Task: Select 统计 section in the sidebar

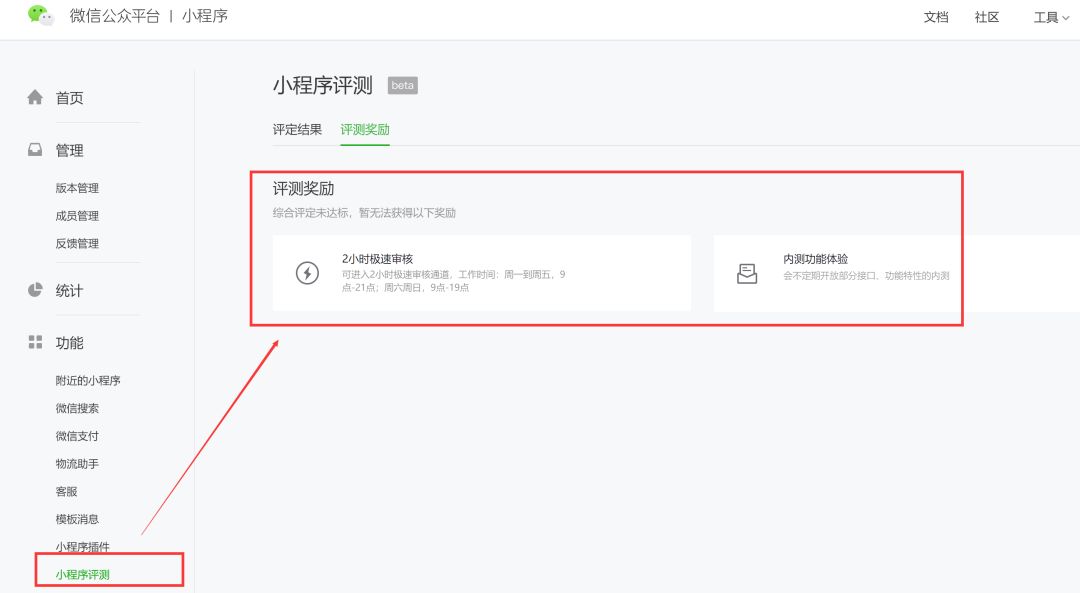Action: point(70,291)
